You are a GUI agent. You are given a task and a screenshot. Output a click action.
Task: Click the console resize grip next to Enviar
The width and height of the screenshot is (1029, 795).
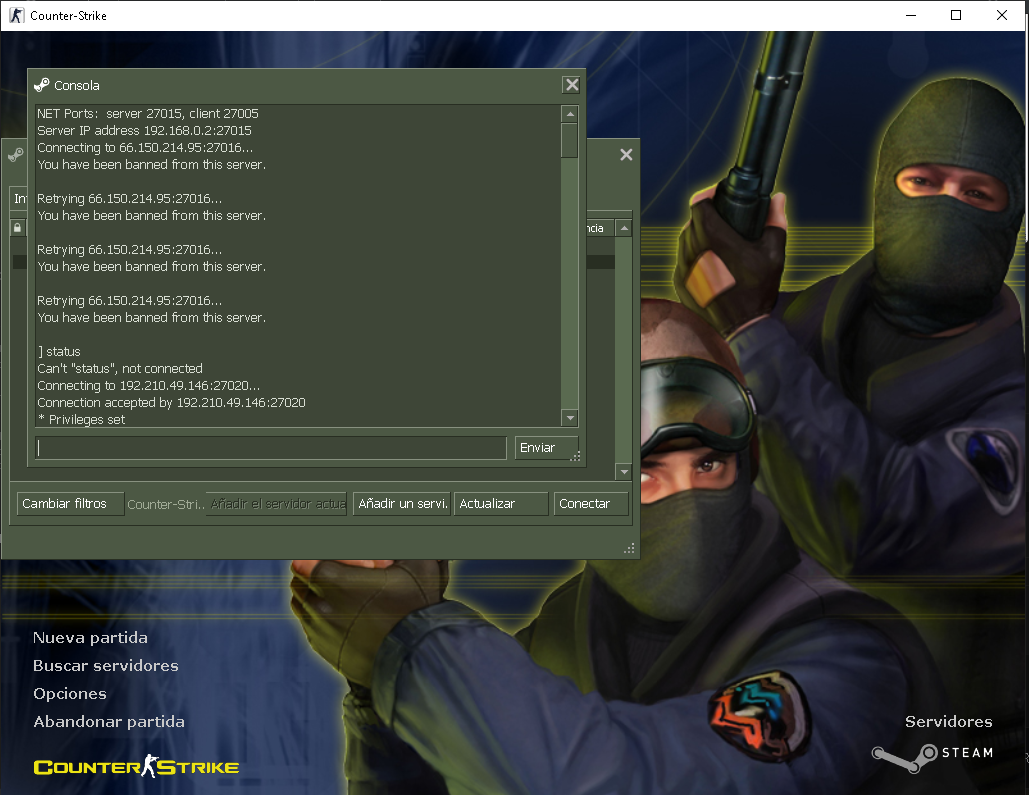pos(575,456)
